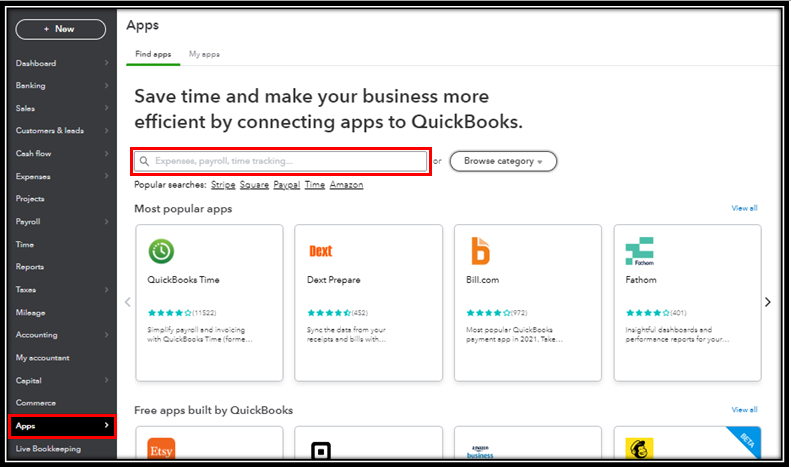Expand the Banking sidebar chevron

point(106,86)
